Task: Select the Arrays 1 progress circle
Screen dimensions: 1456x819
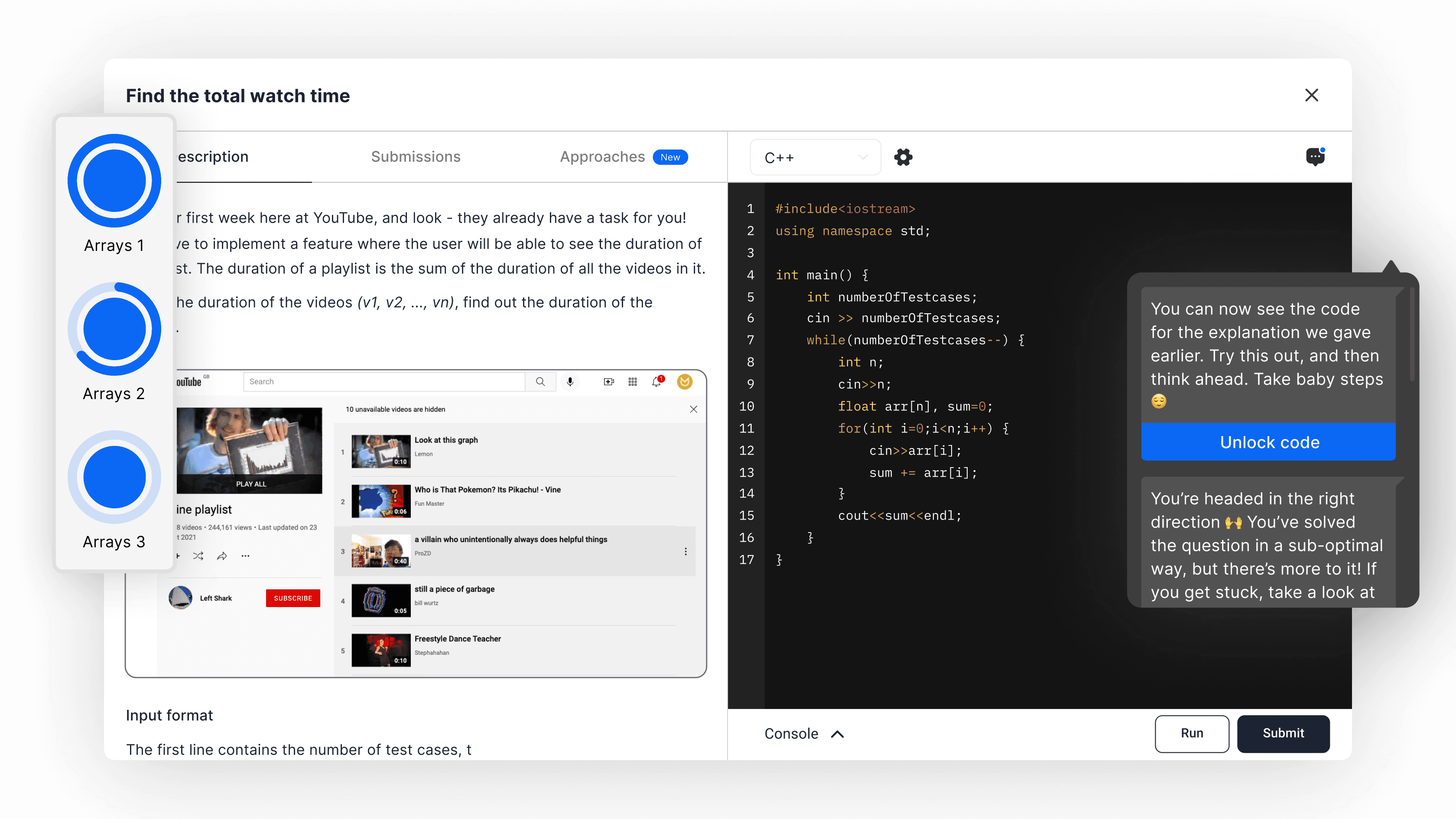Action: (x=114, y=181)
